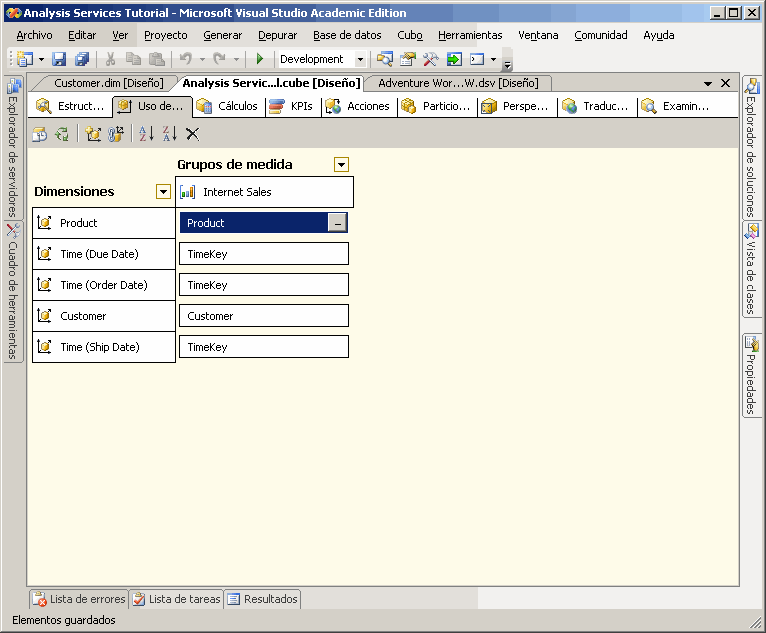
Task: Open the Herramientas menu
Action: coord(470,35)
